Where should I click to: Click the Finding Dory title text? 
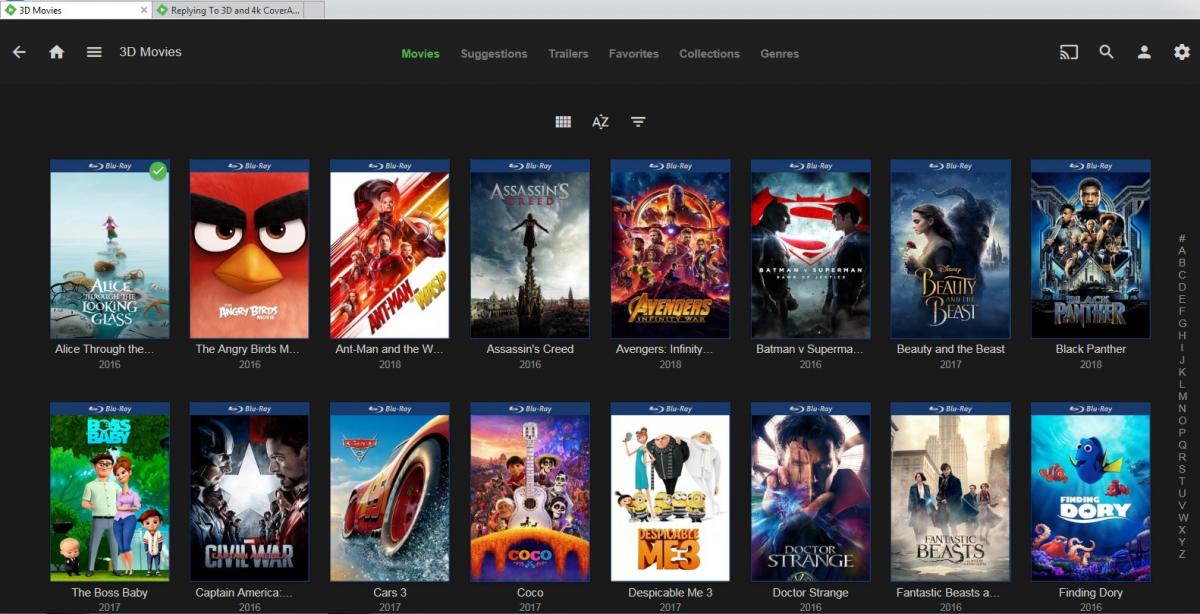tap(1091, 593)
